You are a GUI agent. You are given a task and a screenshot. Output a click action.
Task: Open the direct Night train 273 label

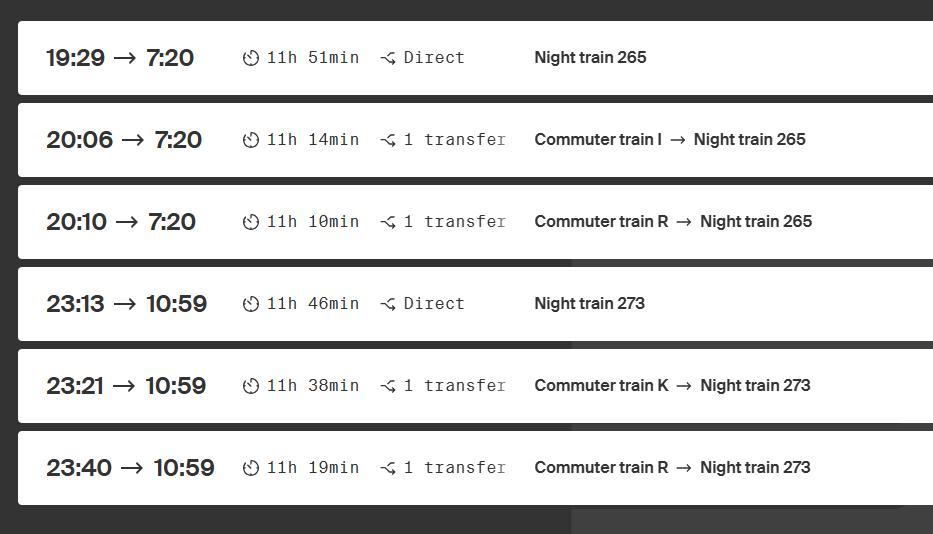pos(590,304)
